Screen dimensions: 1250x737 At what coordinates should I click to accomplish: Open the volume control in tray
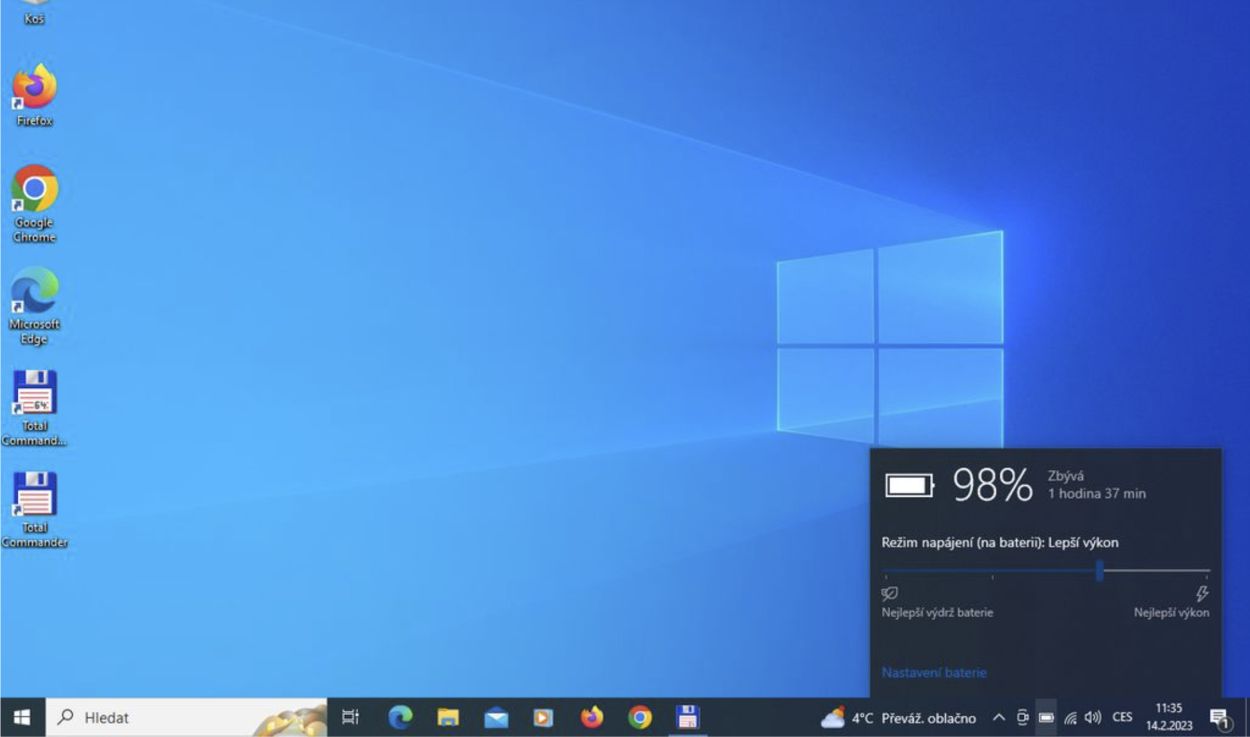[x=1093, y=717]
